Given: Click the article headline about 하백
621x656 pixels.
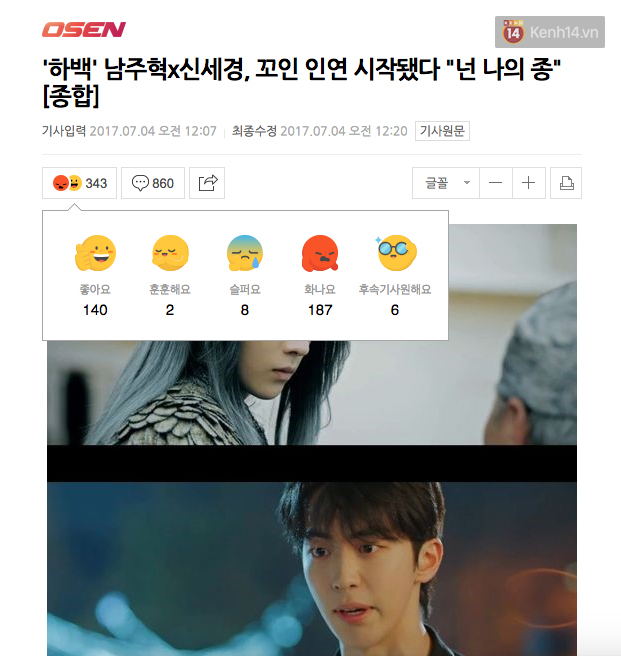Looking at the screenshot, I should tap(301, 82).
